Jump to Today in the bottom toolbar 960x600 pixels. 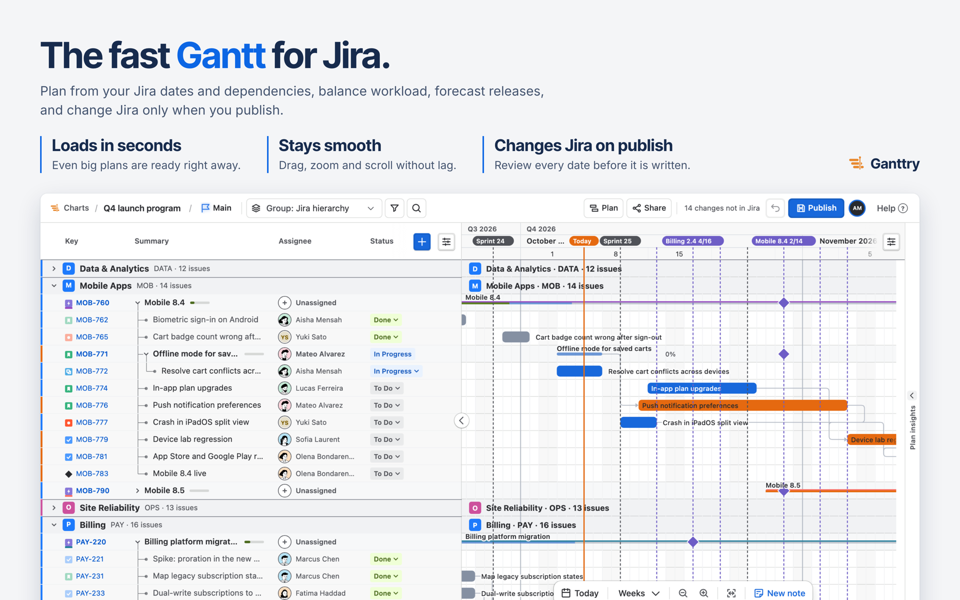click(x=580, y=593)
